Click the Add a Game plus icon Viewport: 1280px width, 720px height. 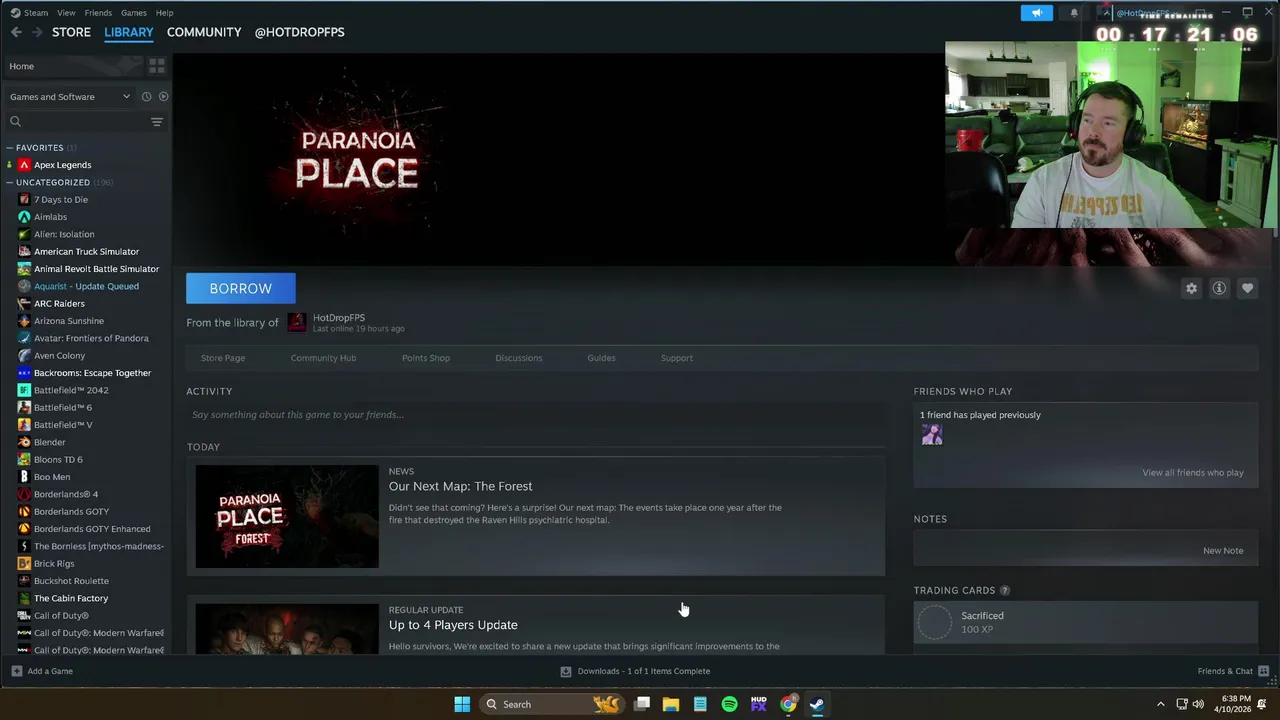point(16,671)
